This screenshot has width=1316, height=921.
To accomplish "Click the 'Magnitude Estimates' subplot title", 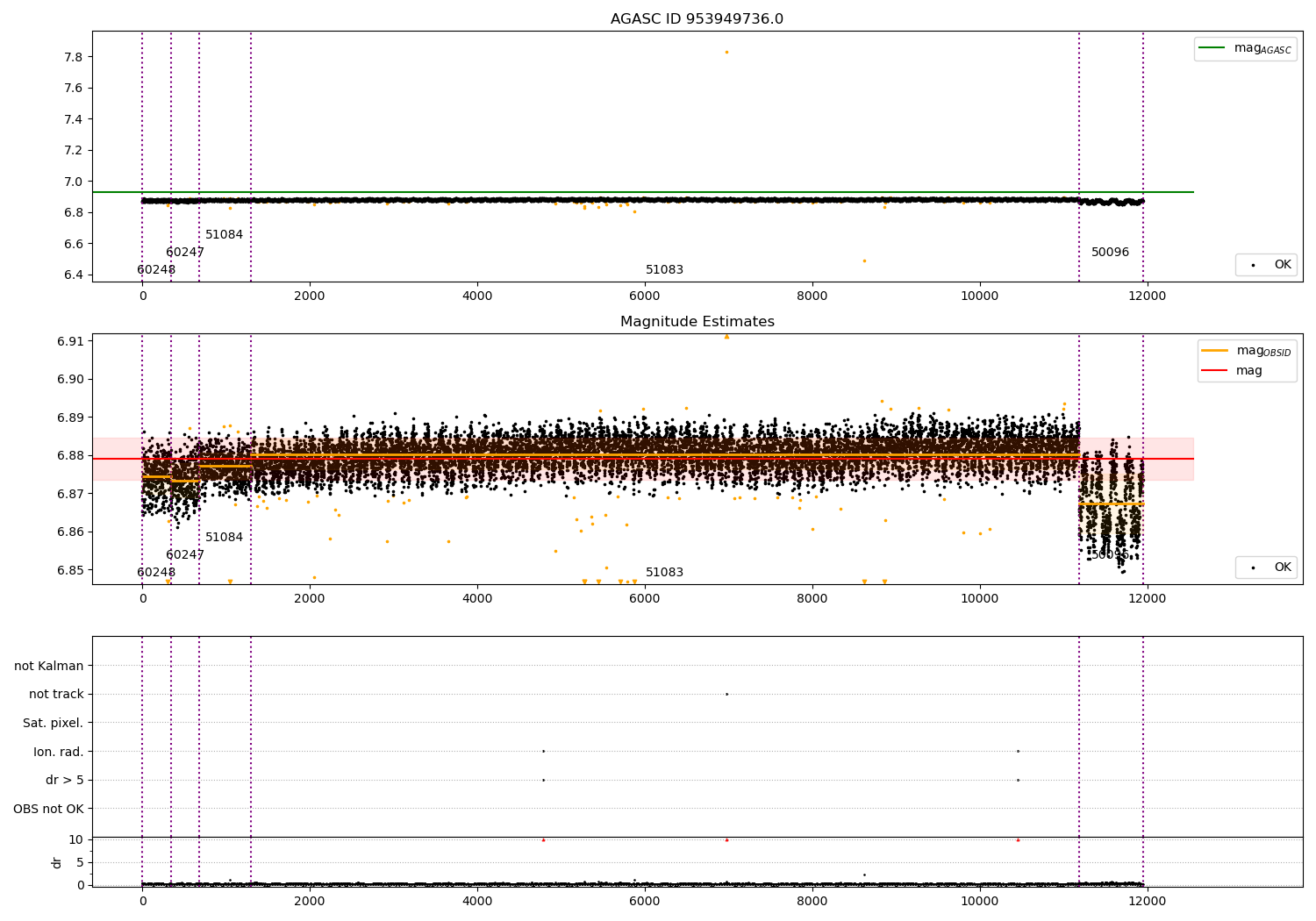I will pos(697,322).
